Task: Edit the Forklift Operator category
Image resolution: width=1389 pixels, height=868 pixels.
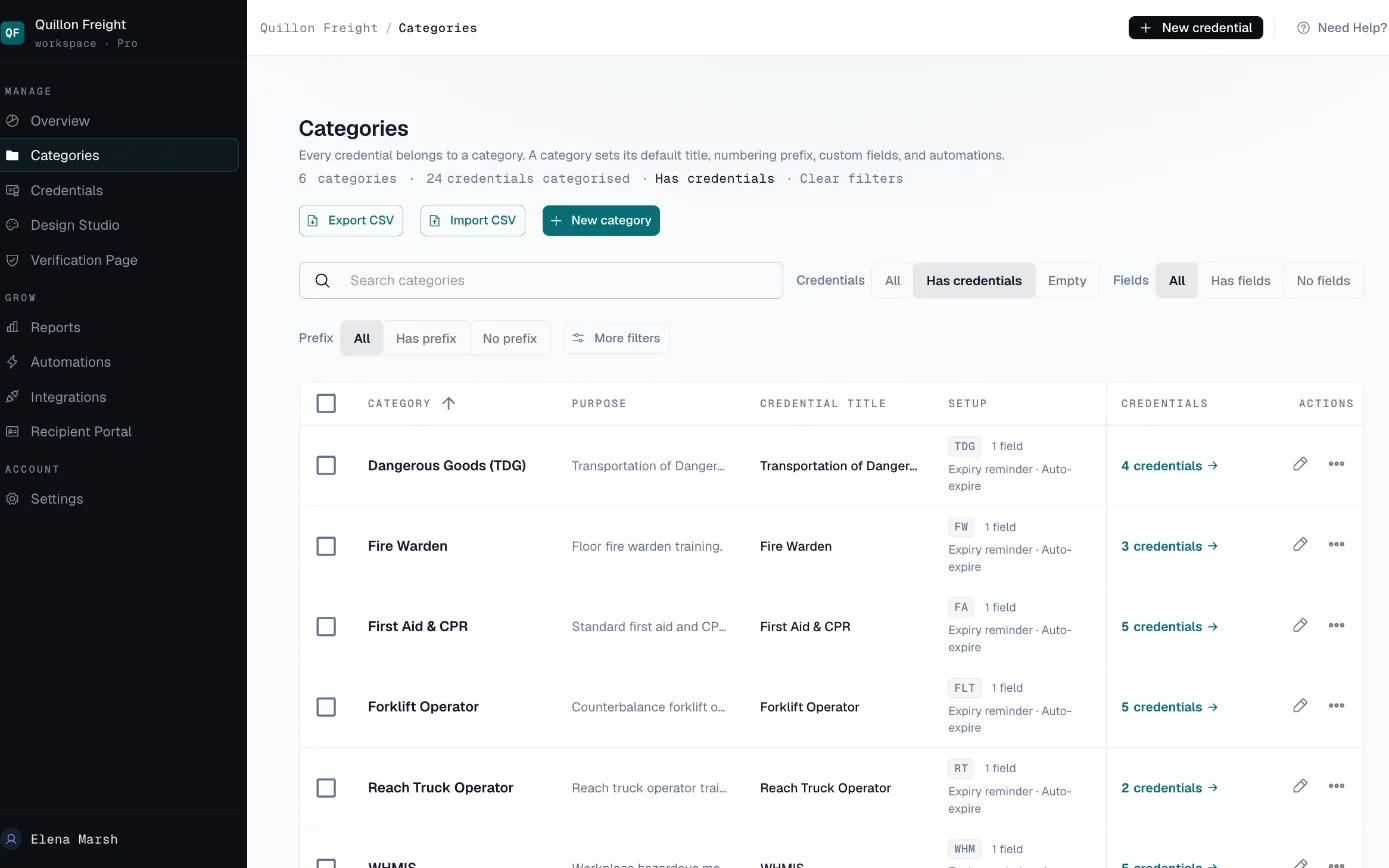Action: click(1300, 706)
